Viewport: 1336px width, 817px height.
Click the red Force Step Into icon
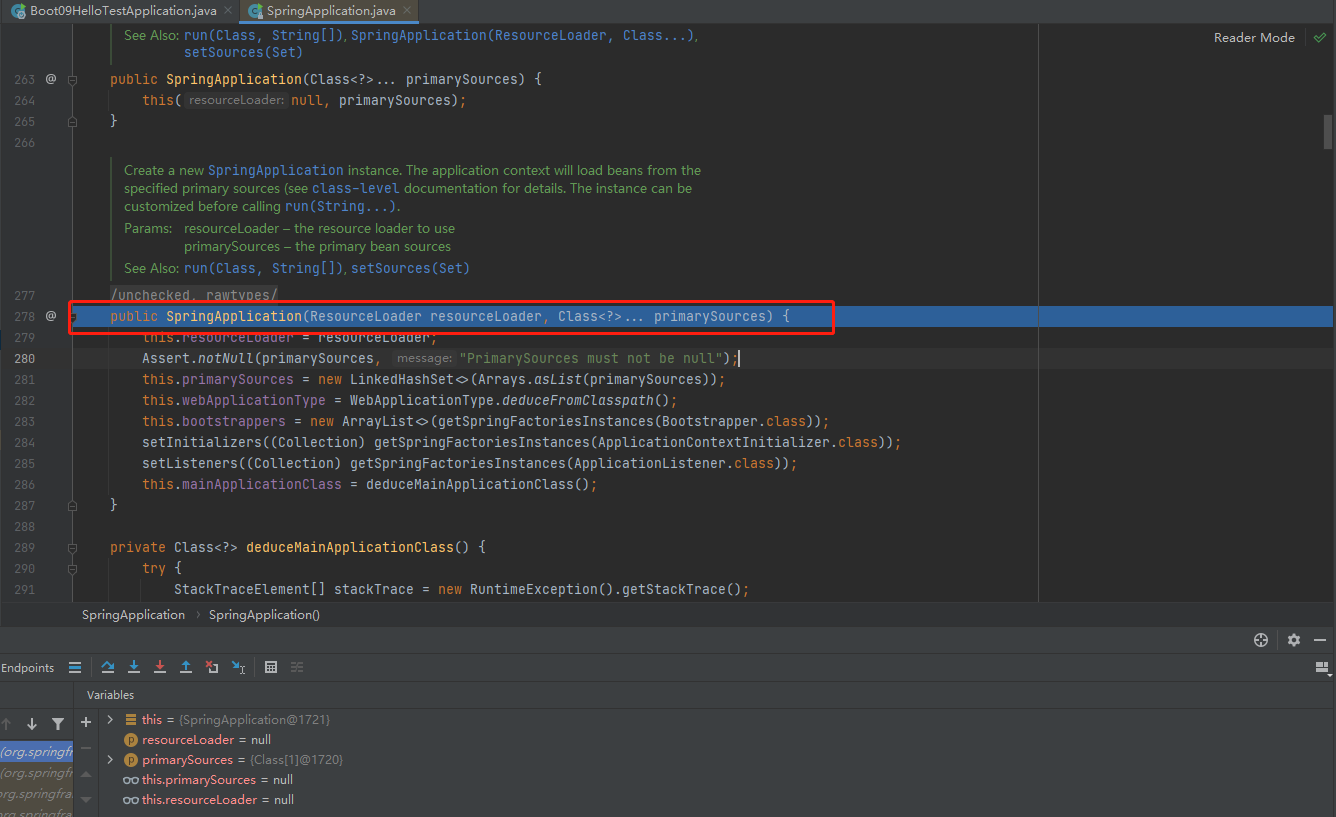click(x=160, y=667)
